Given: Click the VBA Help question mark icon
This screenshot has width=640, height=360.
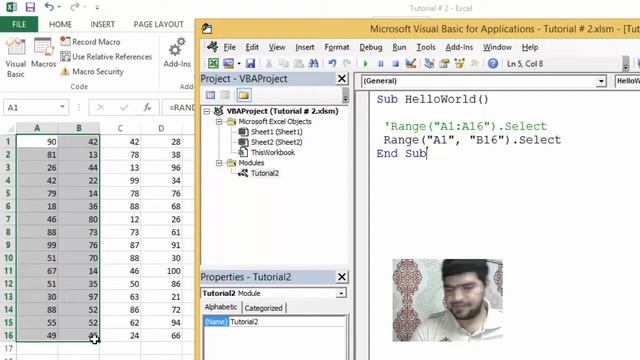Looking at the screenshot, I should coord(493,63).
